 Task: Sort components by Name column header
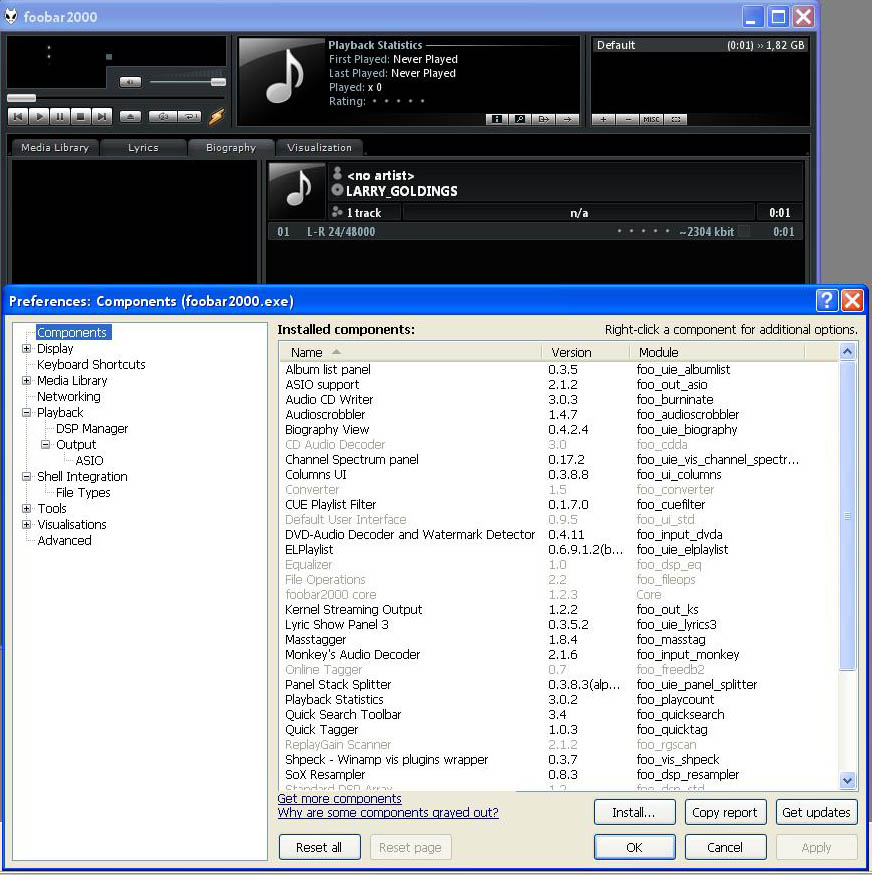click(x=307, y=352)
